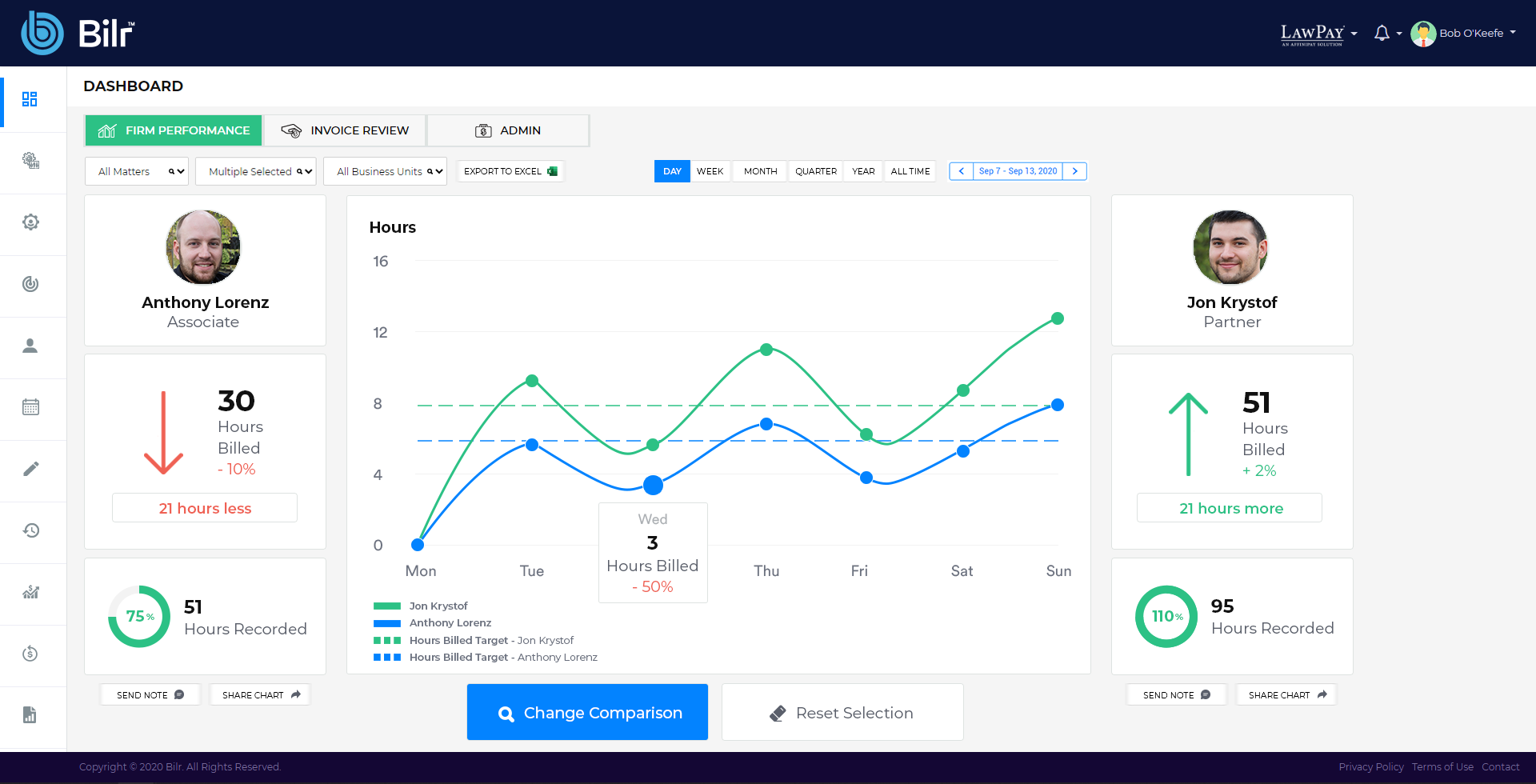Click the user profile icon in sidebar
Image resolution: width=1536 pixels, height=784 pixels.
point(30,346)
